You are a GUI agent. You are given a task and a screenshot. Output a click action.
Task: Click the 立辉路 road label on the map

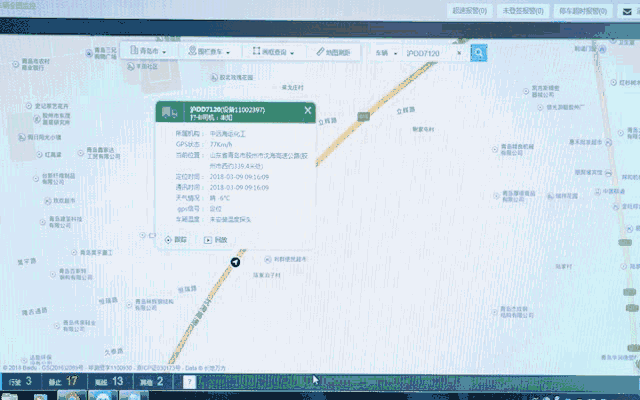point(327,121)
